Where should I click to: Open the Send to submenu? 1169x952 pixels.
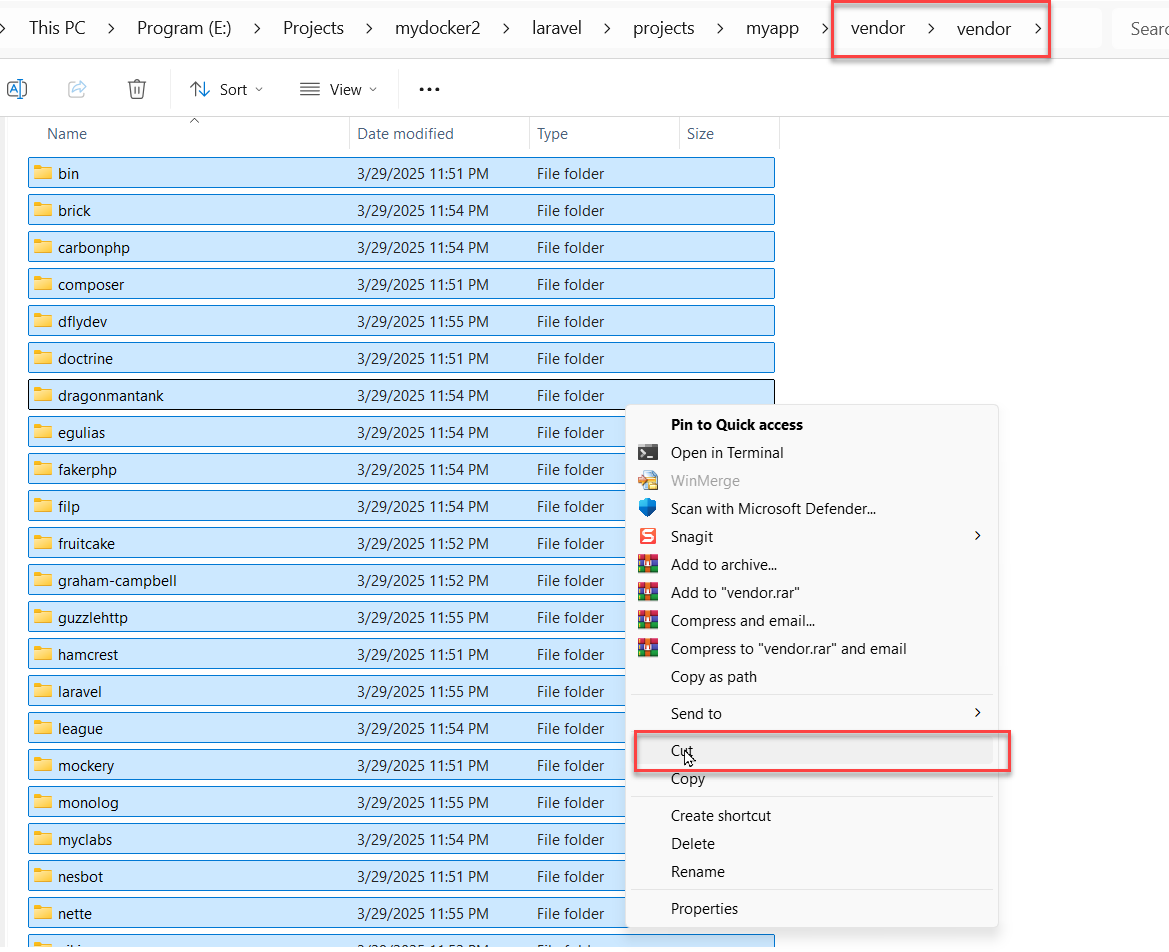click(x=813, y=713)
